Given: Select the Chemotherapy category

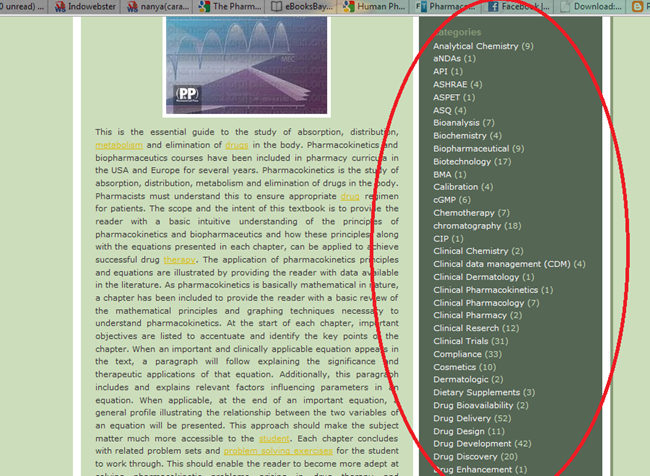Looking at the screenshot, I should [471, 213].
